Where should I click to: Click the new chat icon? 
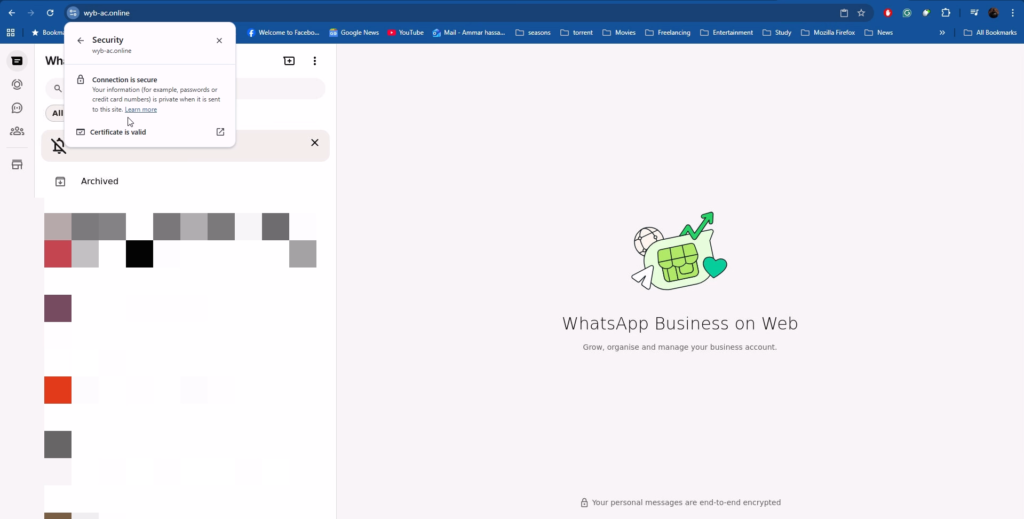pyautogui.click(x=289, y=61)
